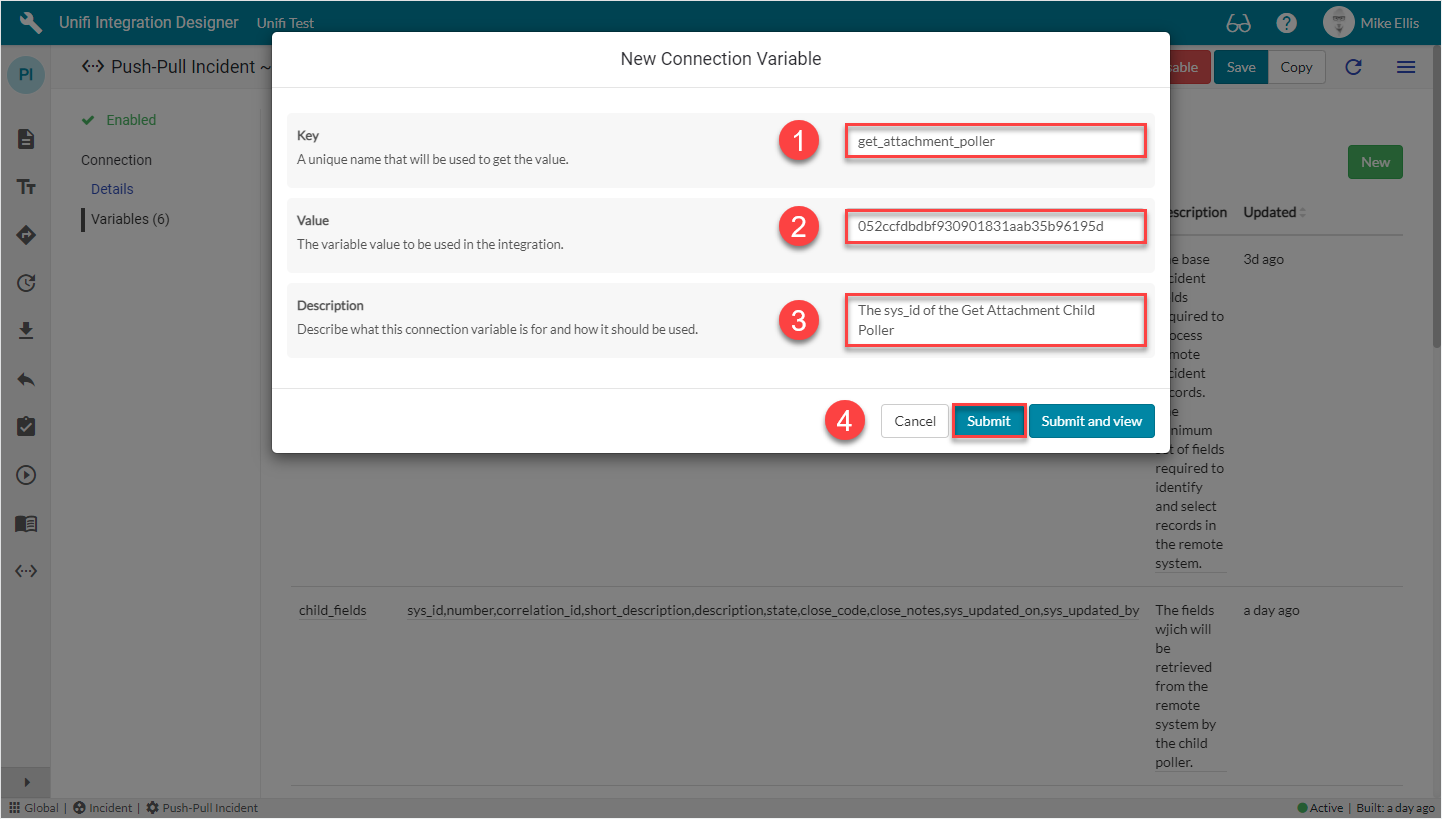
Task: Click the download icon in the left sidebar
Action: 24,331
